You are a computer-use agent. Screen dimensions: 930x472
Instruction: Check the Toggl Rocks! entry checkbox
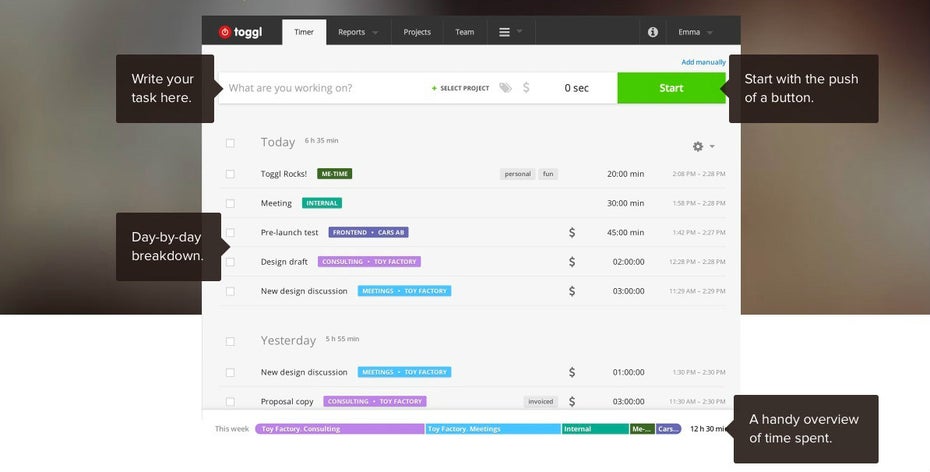click(x=230, y=174)
